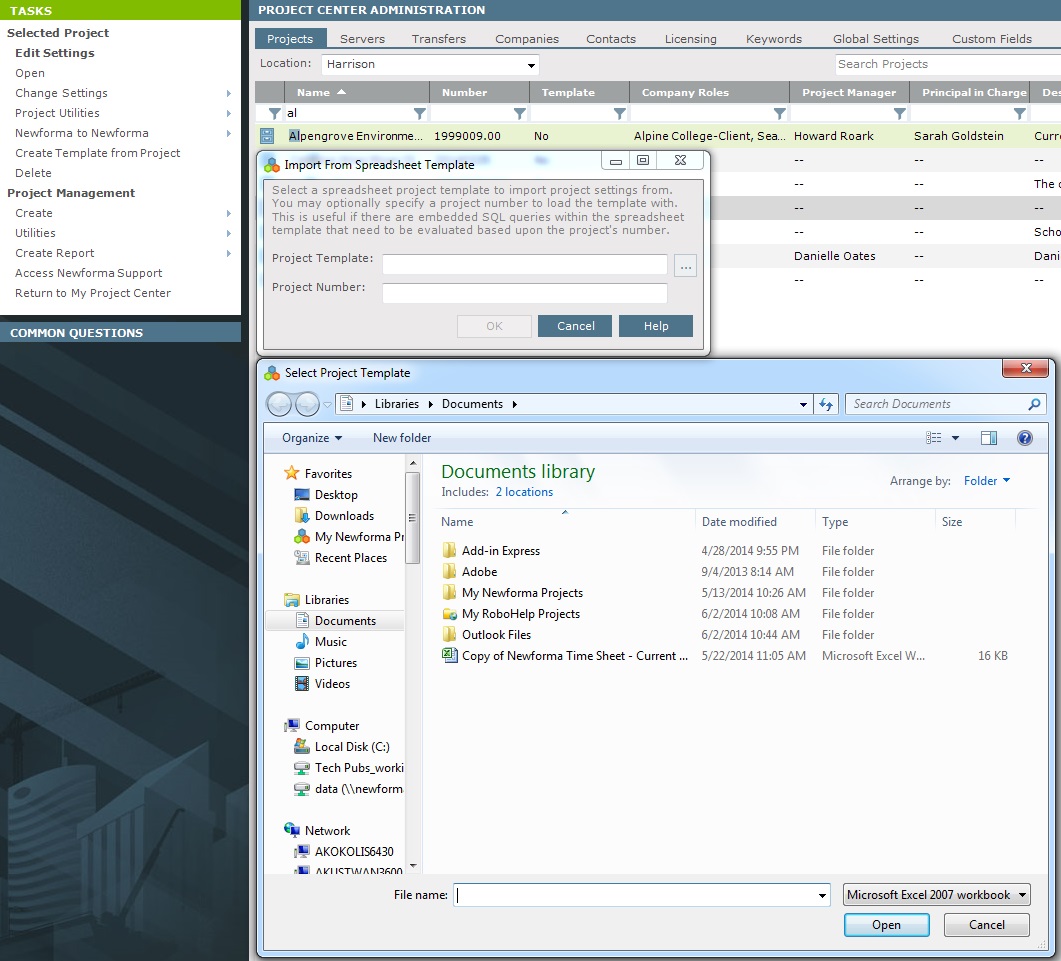
Task: Expand the Location Harrison dropdown
Action: [531, 65]
